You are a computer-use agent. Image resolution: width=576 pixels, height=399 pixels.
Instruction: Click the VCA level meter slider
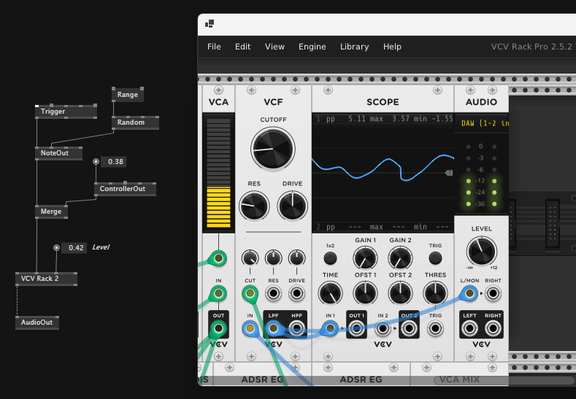pos(219,173)
